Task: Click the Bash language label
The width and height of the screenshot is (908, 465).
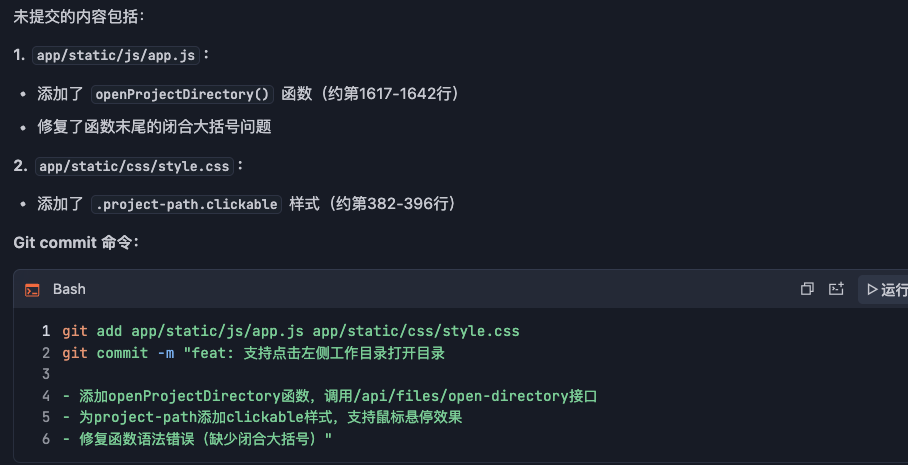Action: (69, 289)
